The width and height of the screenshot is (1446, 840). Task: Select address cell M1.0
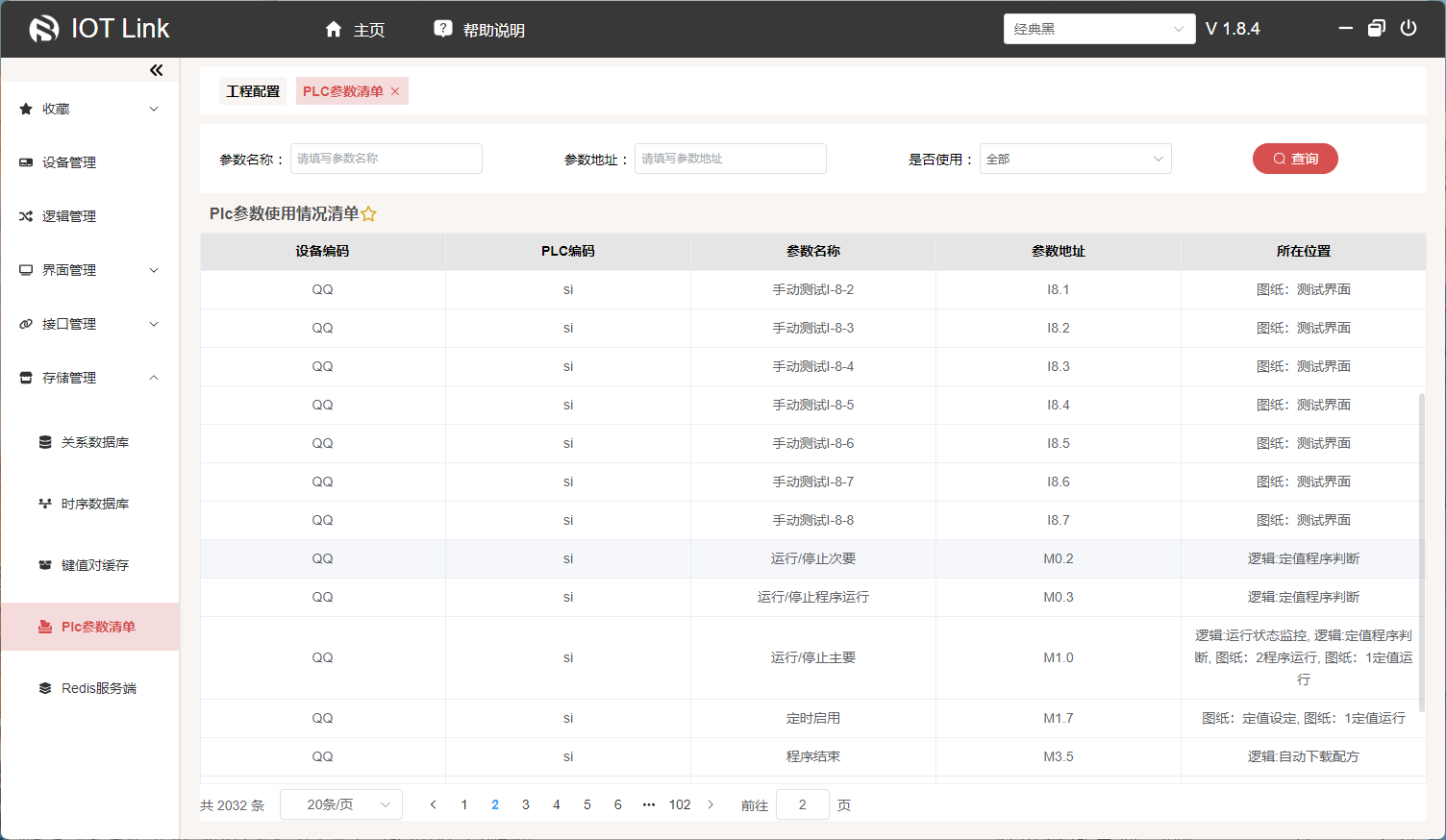click(1059, 657)
